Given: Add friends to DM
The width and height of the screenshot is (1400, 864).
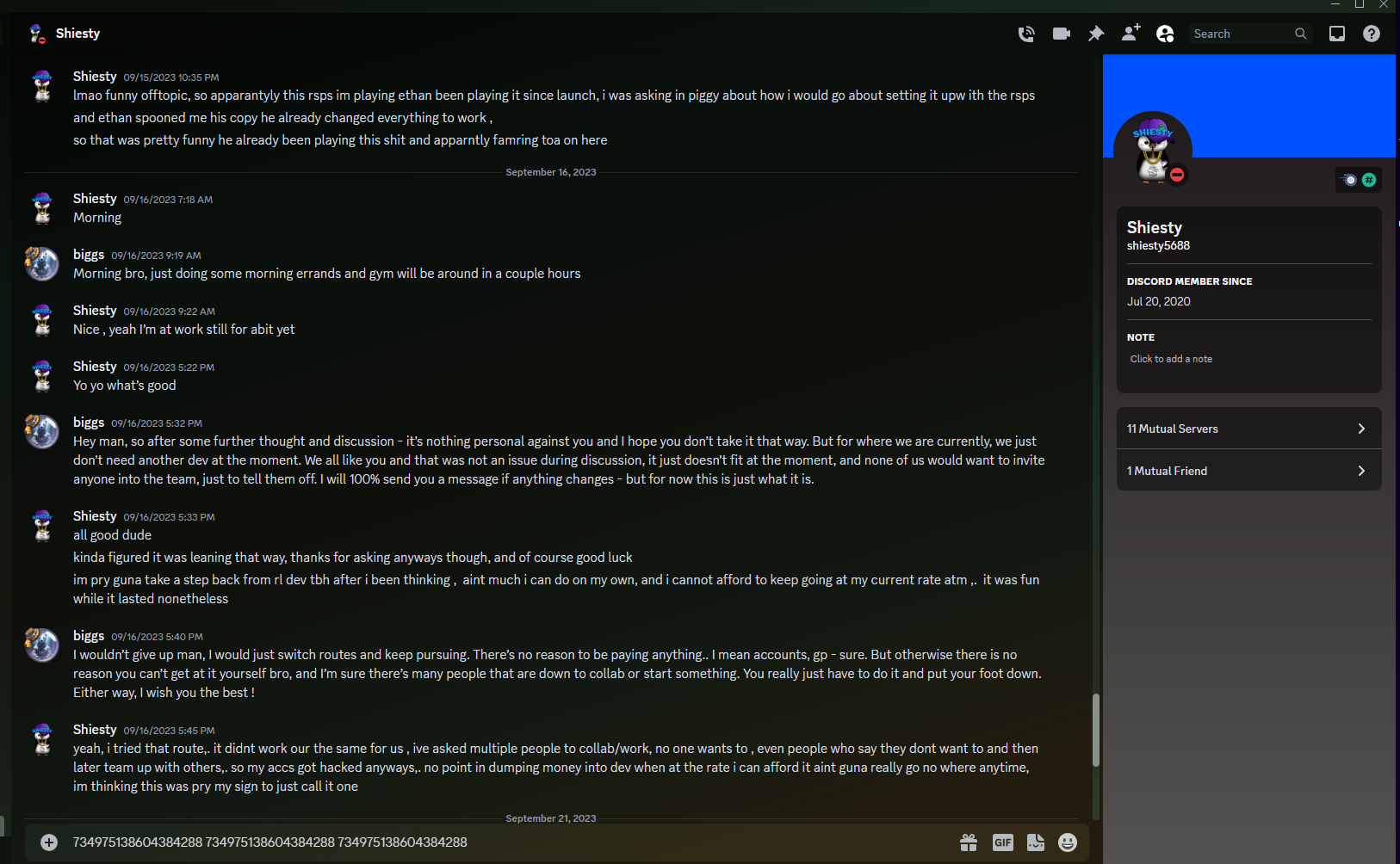Looking at the screenshot, I should coord(1131,33).
